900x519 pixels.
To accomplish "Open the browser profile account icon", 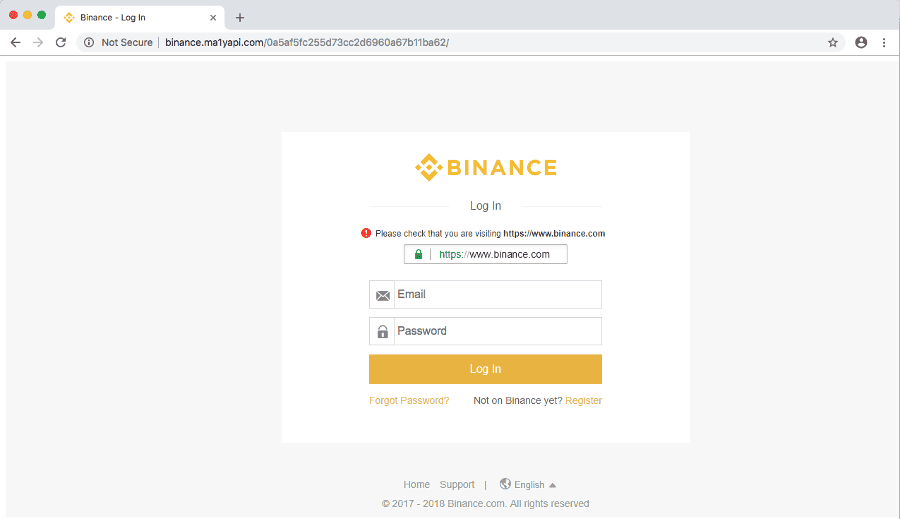I will (861, 42).
